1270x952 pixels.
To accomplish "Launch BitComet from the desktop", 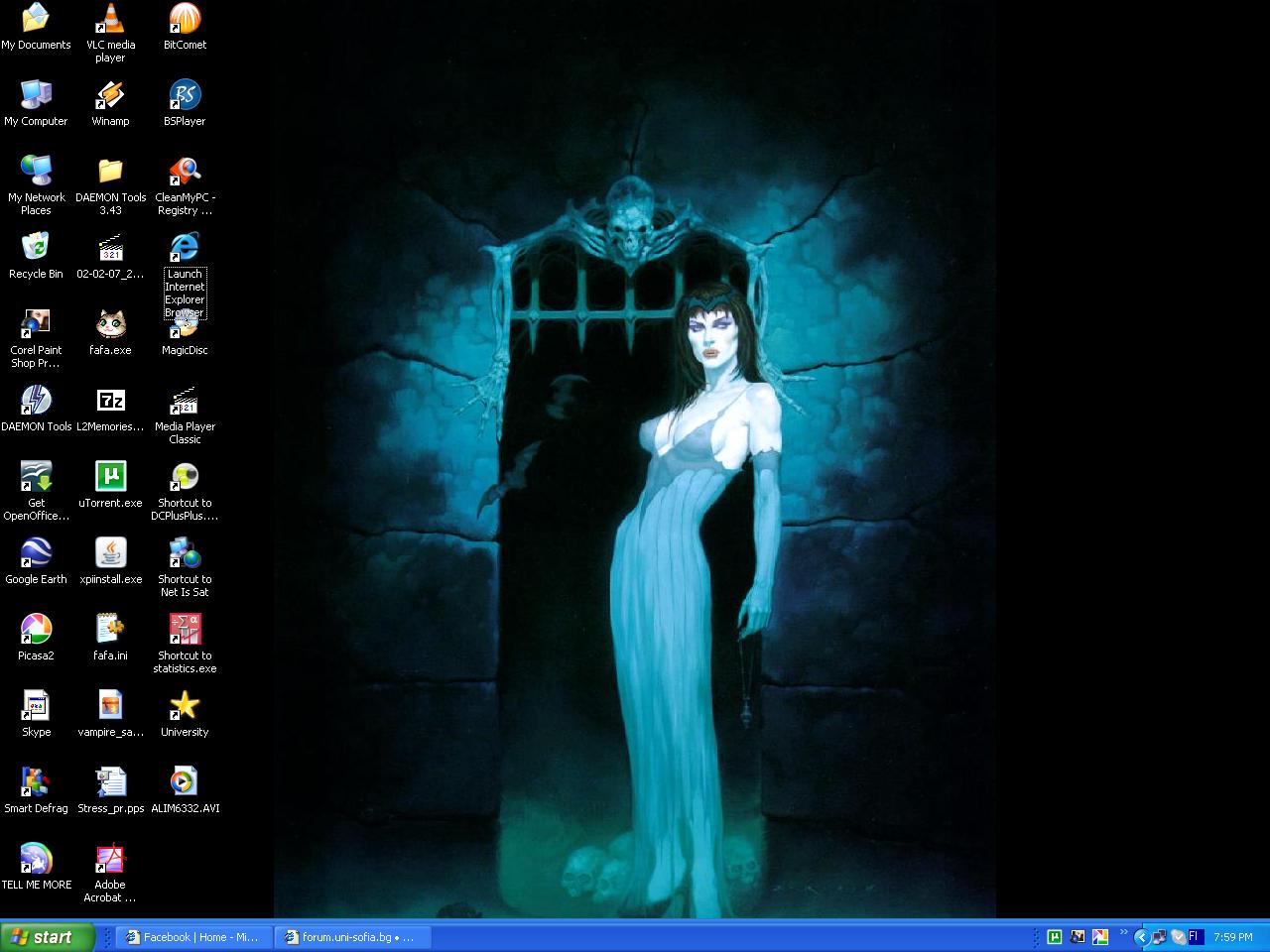I will [x=185, y=20].
